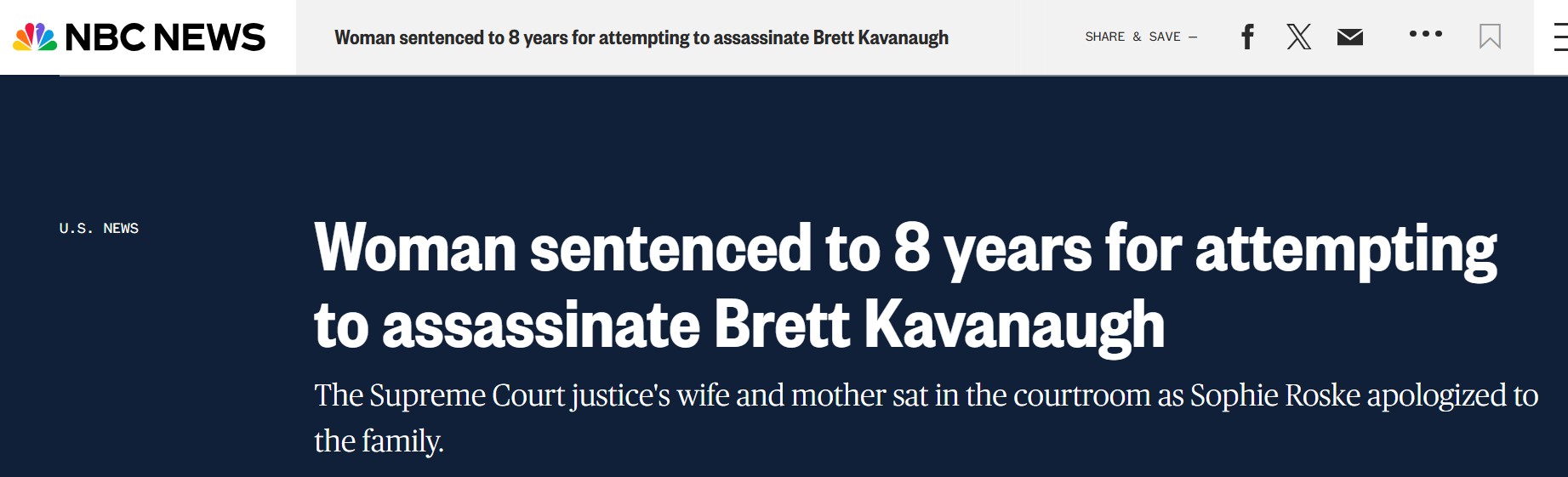Click the NBC peacock logo

35,37
